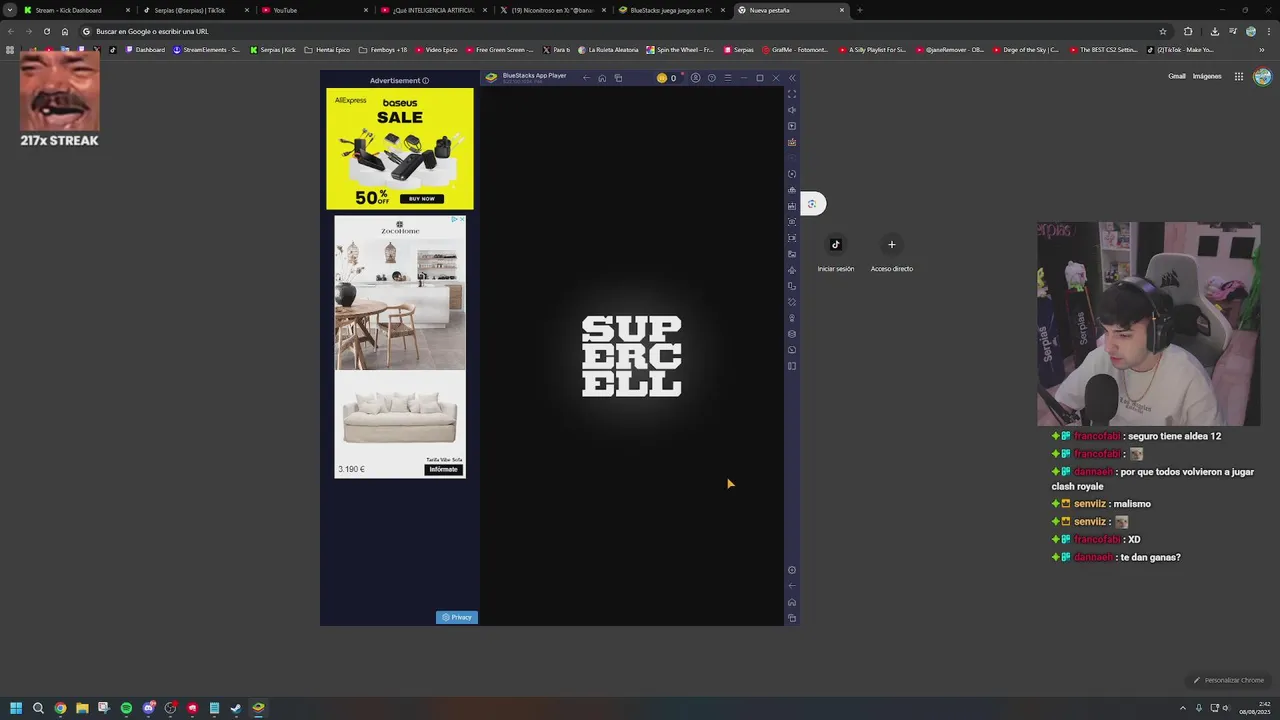Bookmark this page with star icon
This screenshot has width=1280, height=720.
point(1163,31)
